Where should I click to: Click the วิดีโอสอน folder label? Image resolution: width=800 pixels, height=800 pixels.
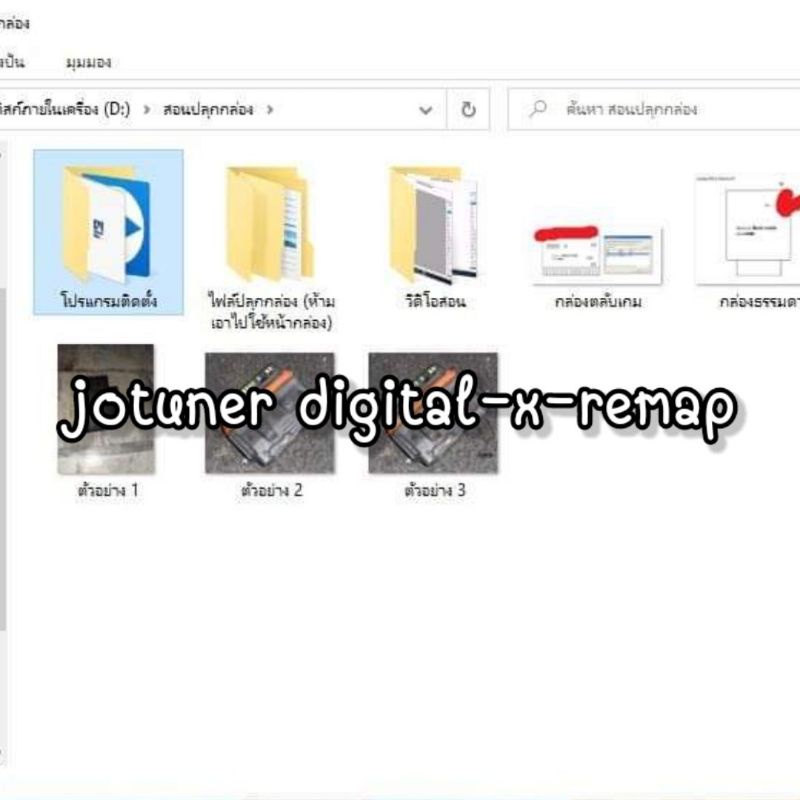pos(435,302)
